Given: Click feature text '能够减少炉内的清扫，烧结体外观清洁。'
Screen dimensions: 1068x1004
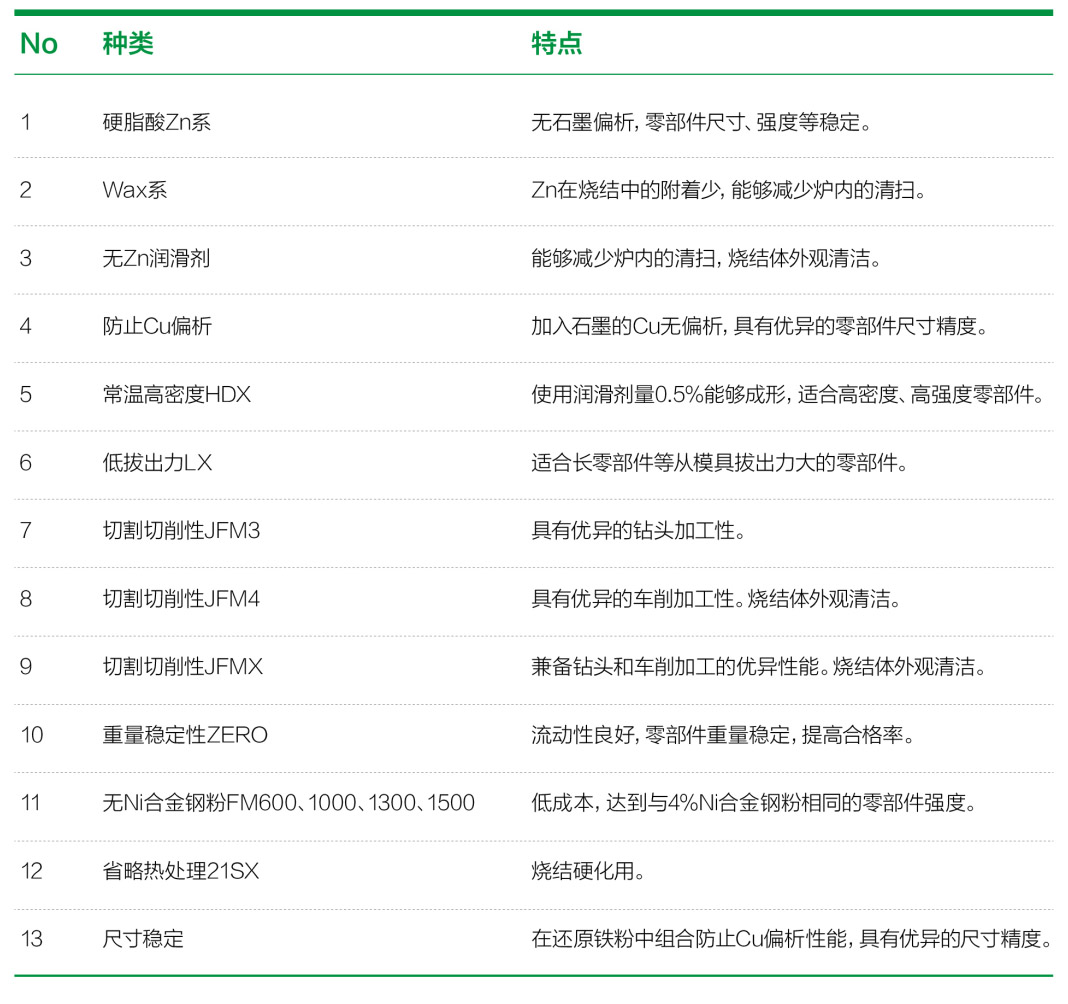Looking at the screenshot, I should click(706, 258).
